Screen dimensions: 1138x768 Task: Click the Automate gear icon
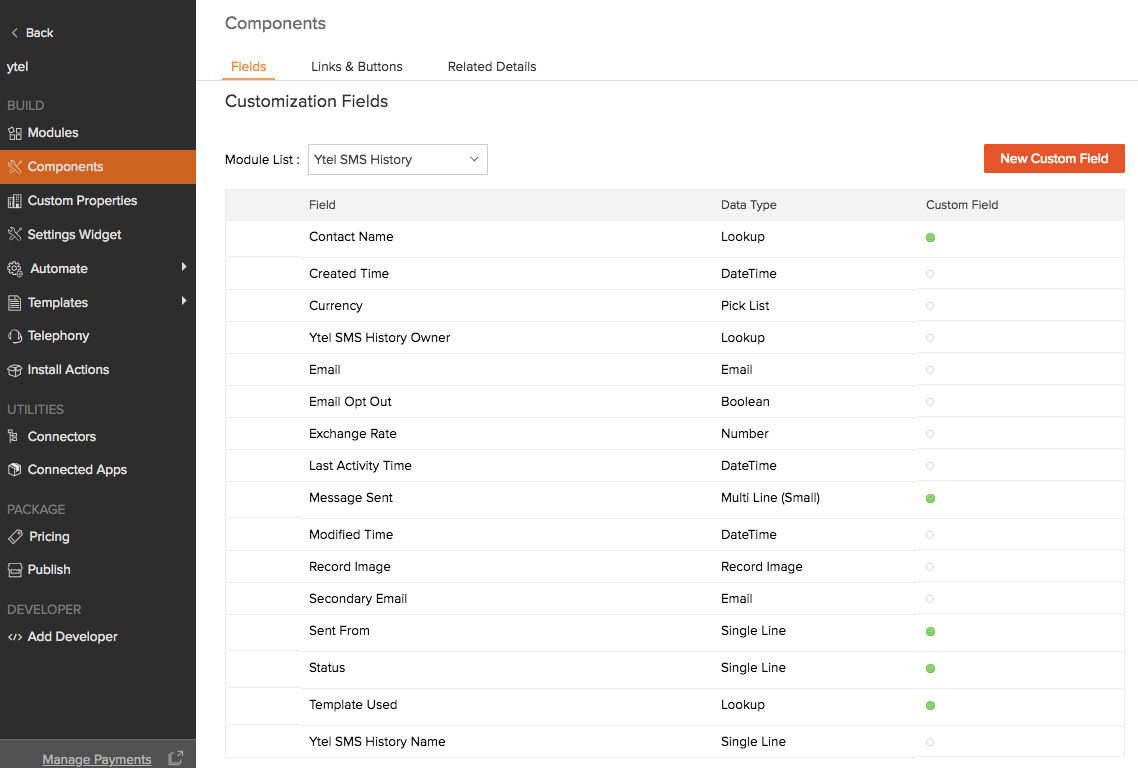click(x=15, y=269)
